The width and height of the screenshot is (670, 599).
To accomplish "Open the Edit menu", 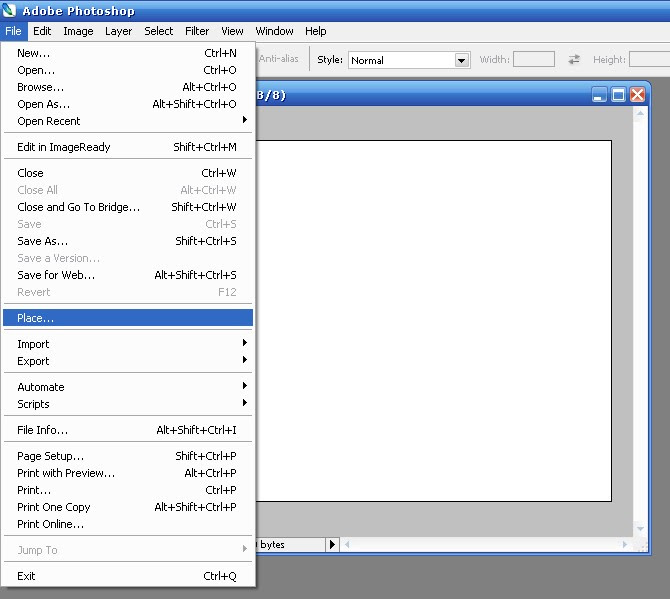I will point(42,31).
